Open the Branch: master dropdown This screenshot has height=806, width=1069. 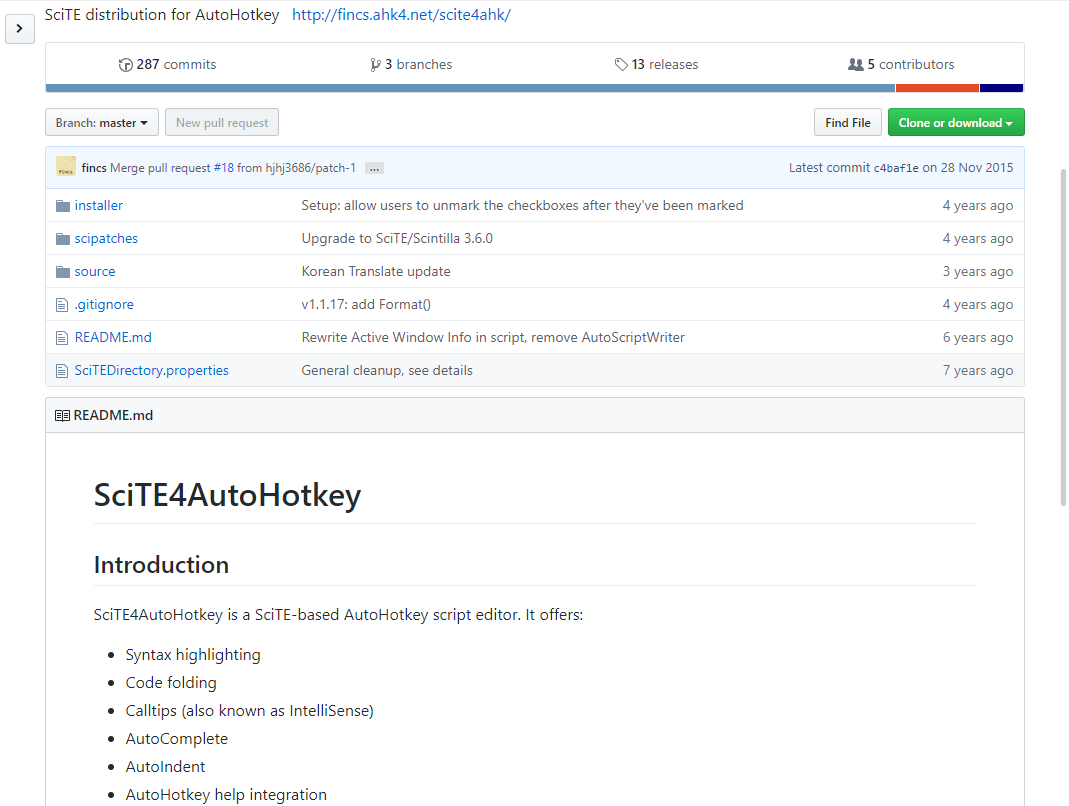(102, 123)
